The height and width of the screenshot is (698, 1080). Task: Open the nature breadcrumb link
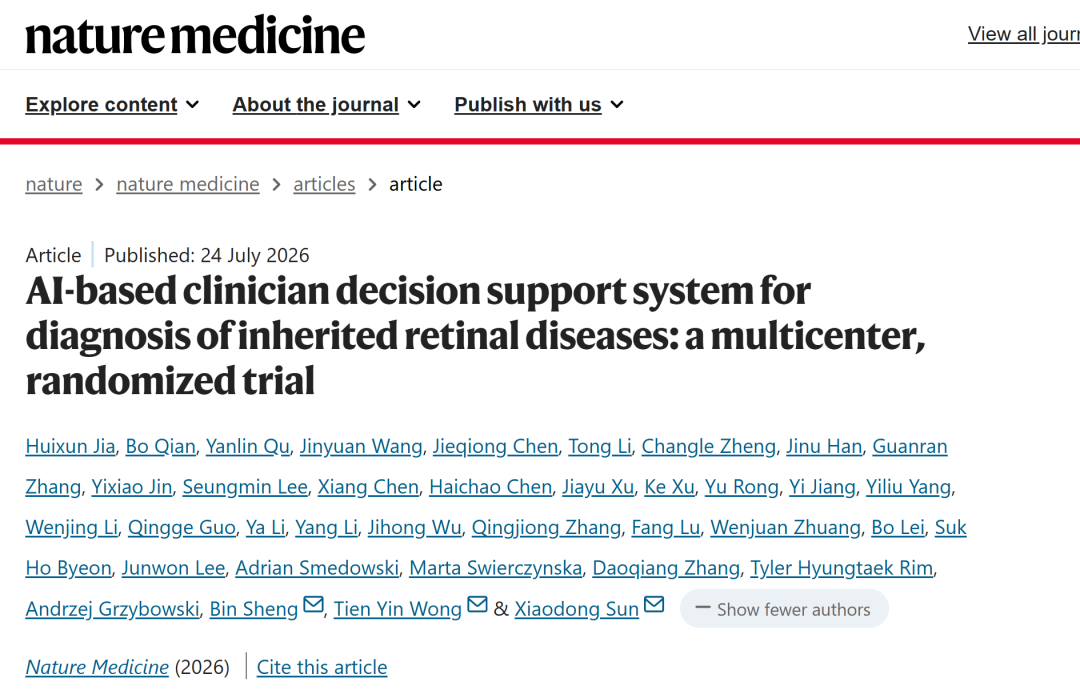click(54, 184)
